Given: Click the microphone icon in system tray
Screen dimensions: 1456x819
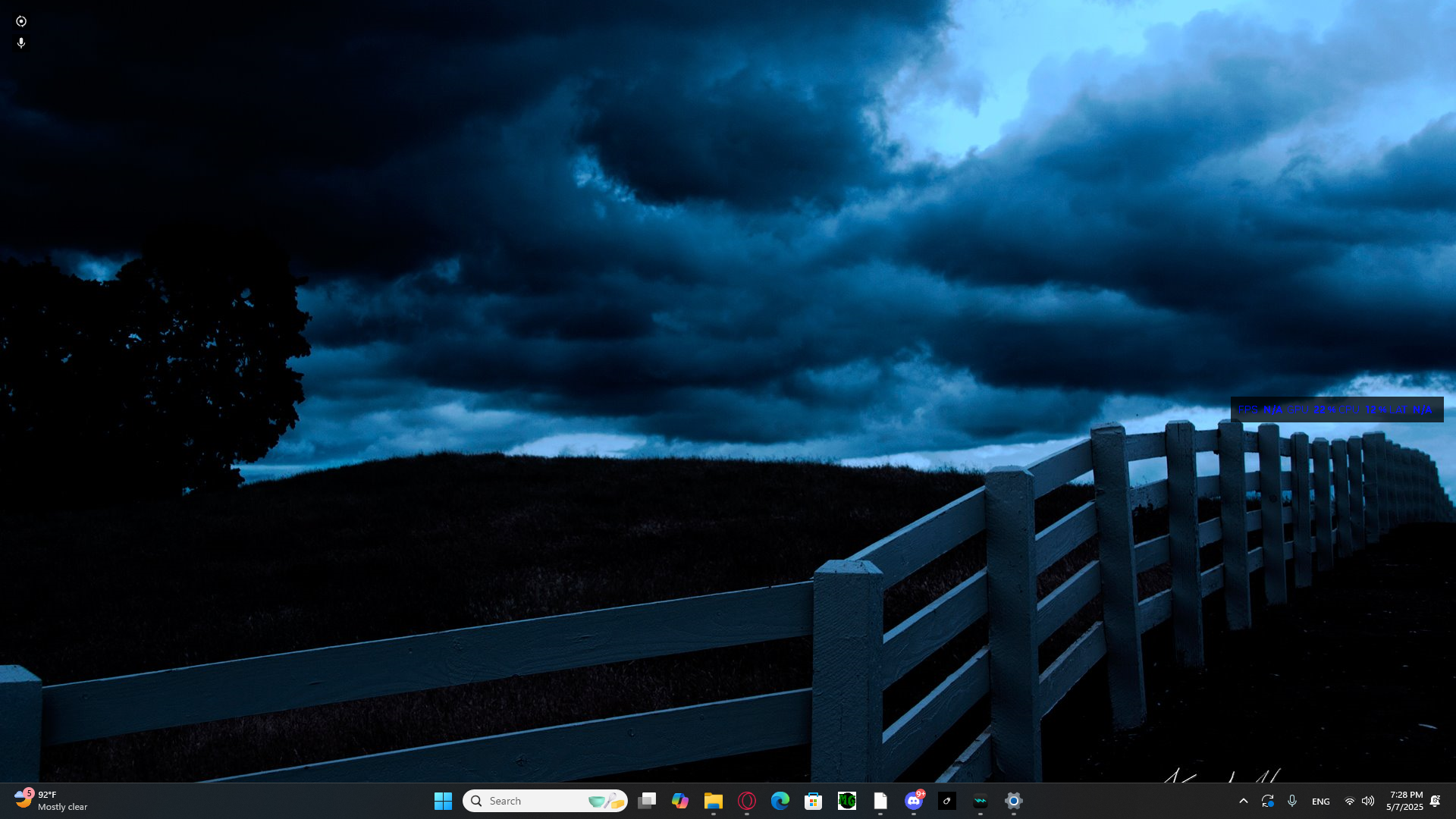Looking at the screenshot, I should tap(1292, 801).
